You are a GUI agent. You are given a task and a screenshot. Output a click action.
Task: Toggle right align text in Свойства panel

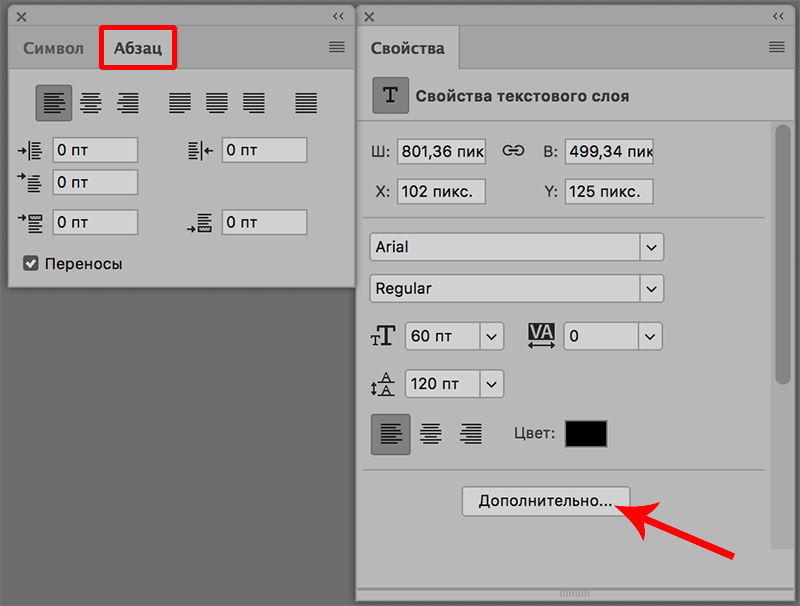point(470,433)
